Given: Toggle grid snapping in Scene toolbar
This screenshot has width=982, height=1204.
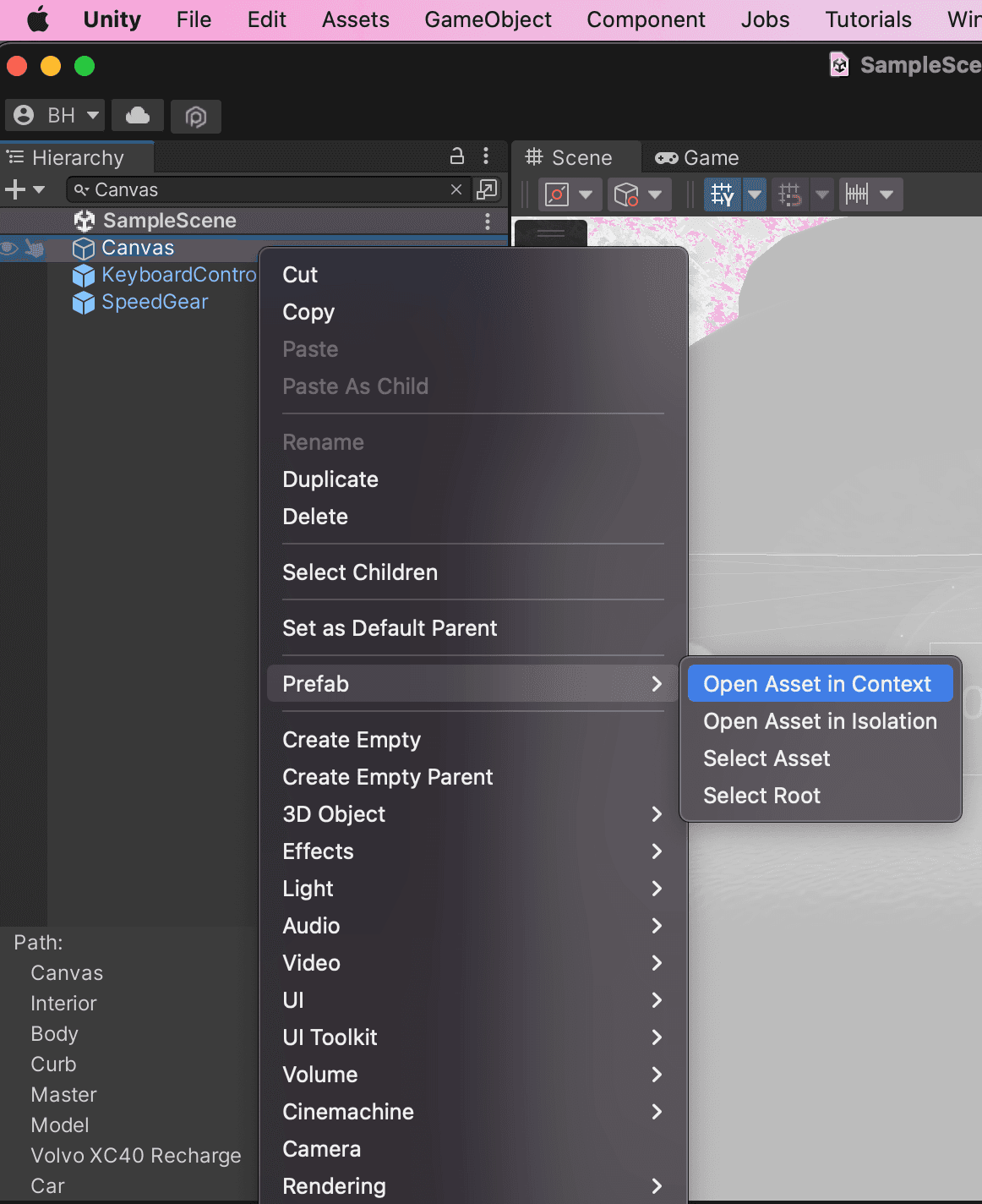Looking at the screenshot, I should 790,194.
